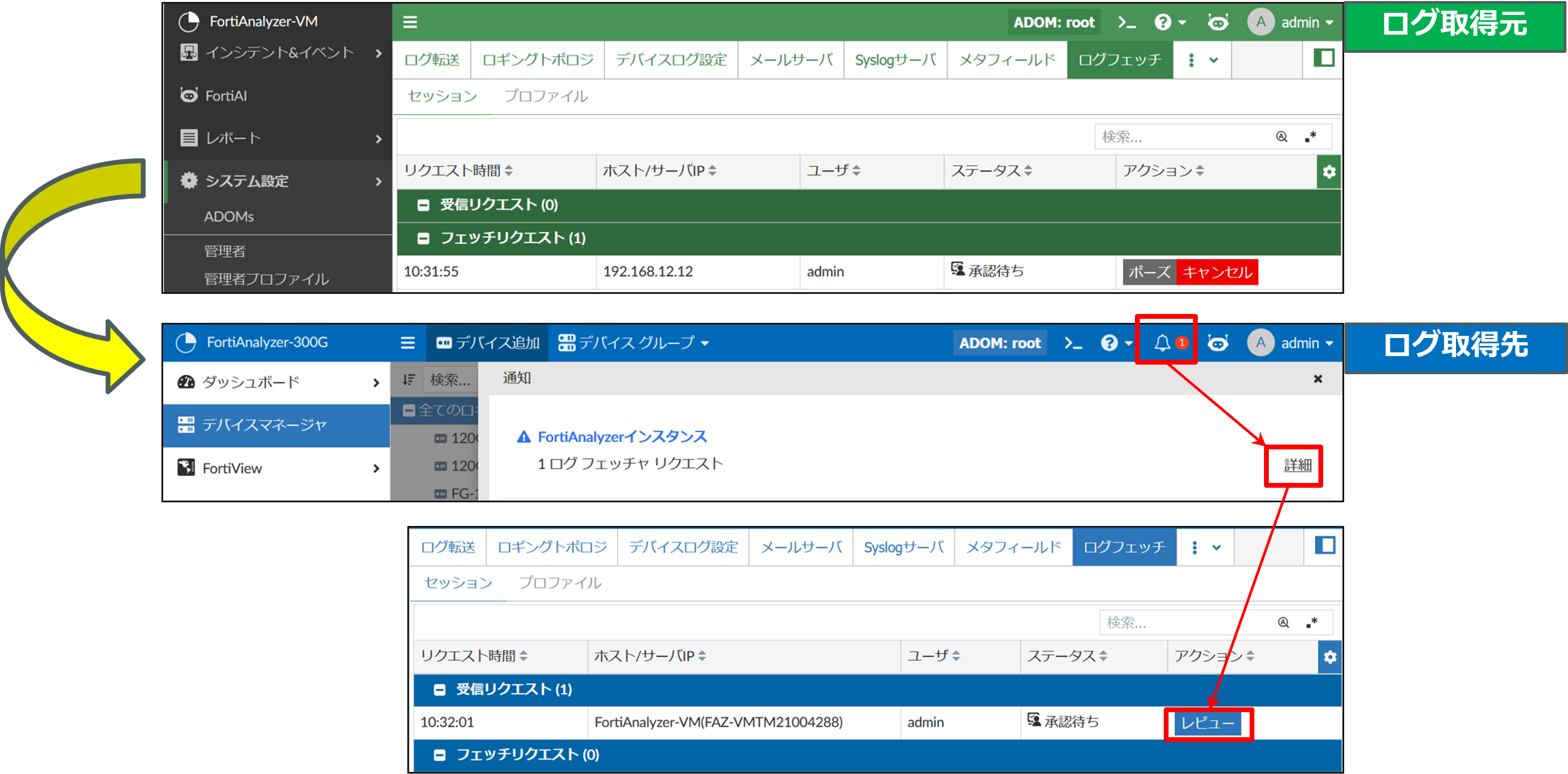
Task: Switch to プロファイル tab in top panel
Action: pyautogui.click(x=546, y=96)
